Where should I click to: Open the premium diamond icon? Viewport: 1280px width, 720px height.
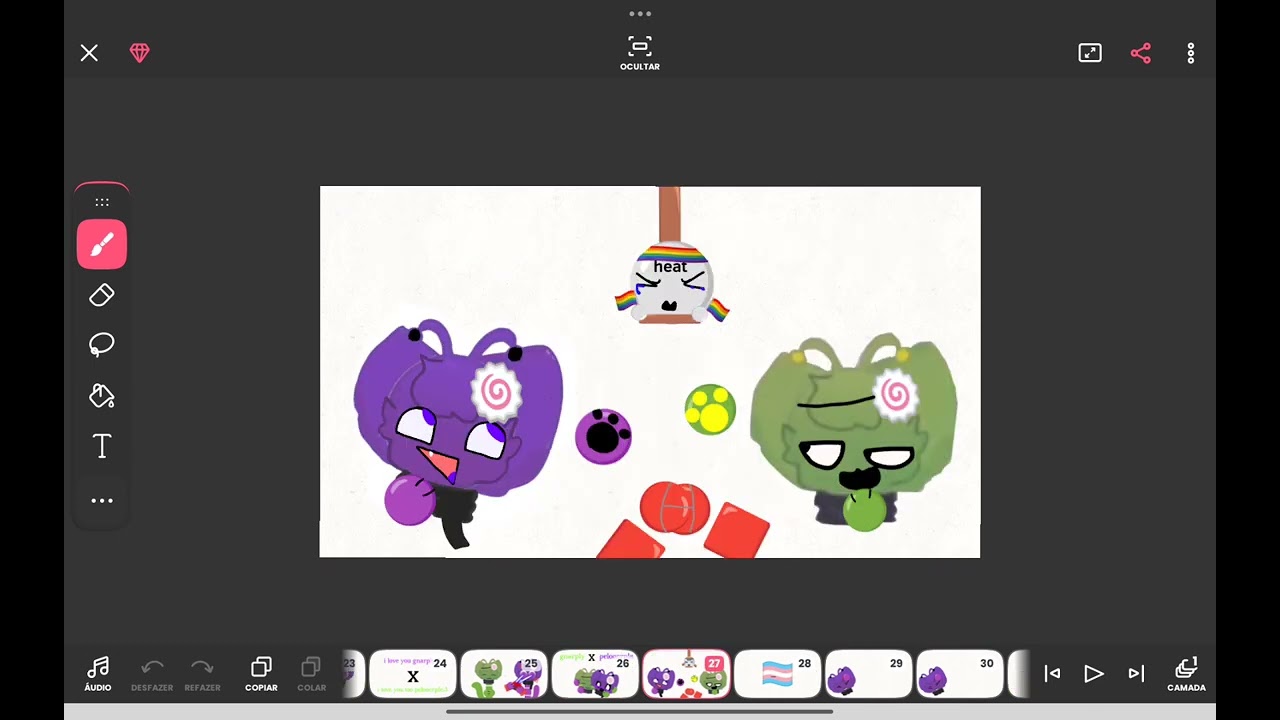click(140, 53)
